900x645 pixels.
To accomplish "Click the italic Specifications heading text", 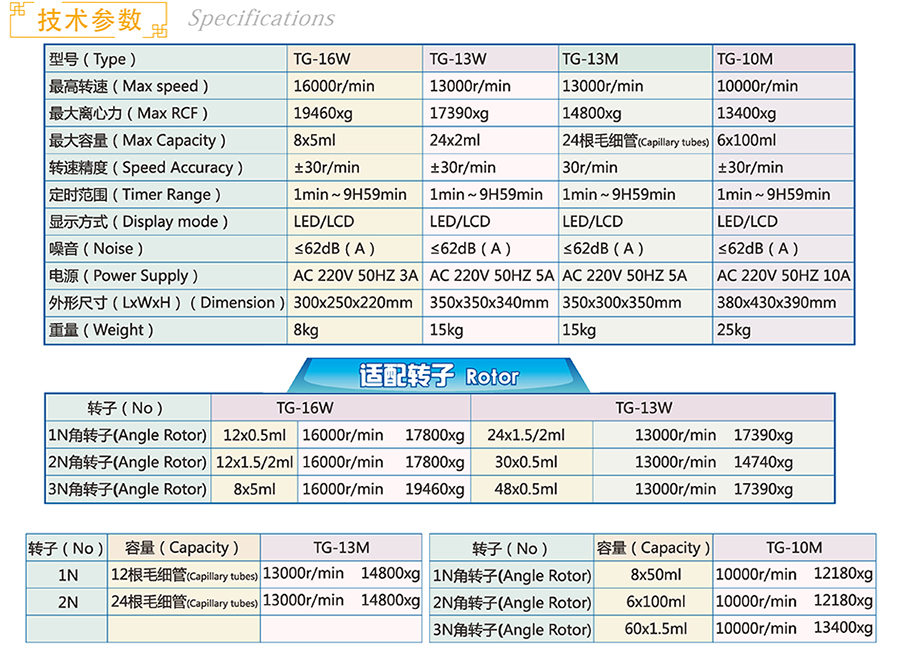I will point(261,19).
